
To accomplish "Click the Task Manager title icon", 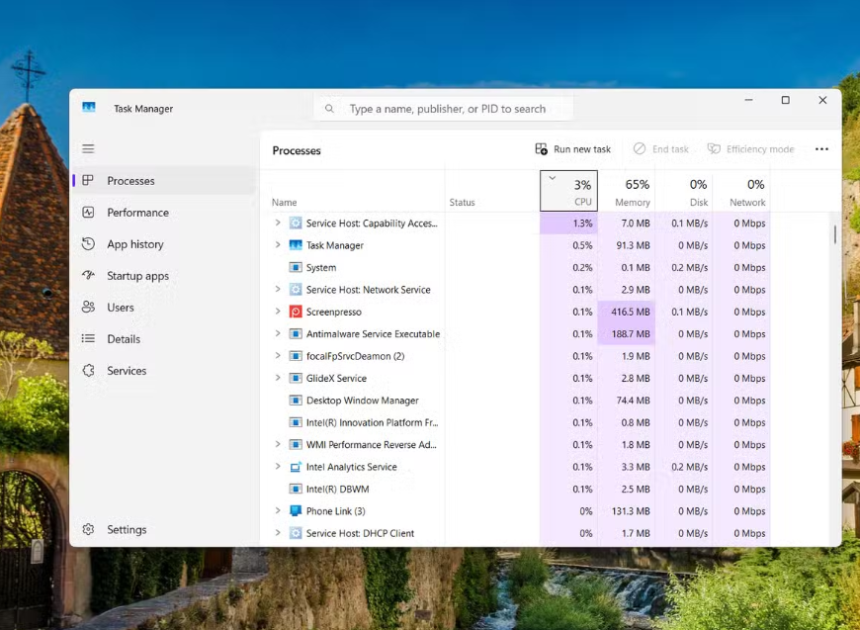I will 89,107.
